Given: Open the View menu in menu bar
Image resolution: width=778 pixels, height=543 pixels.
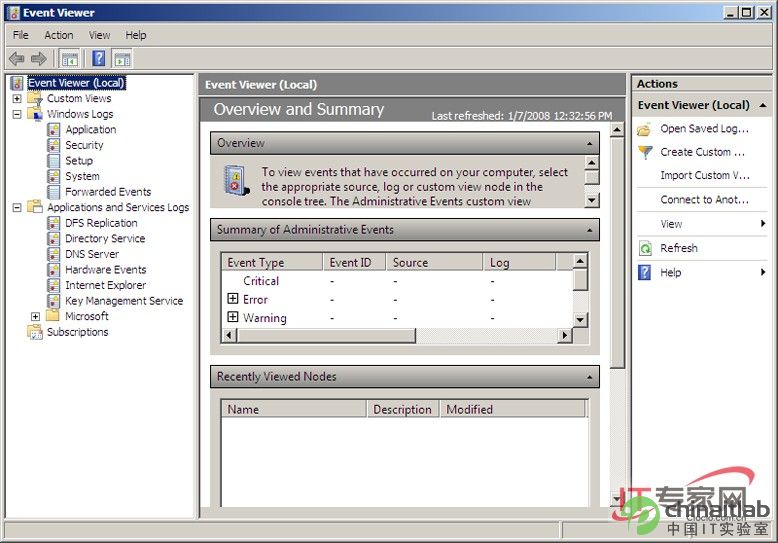Looking at the screenshot, I should 99,35.
